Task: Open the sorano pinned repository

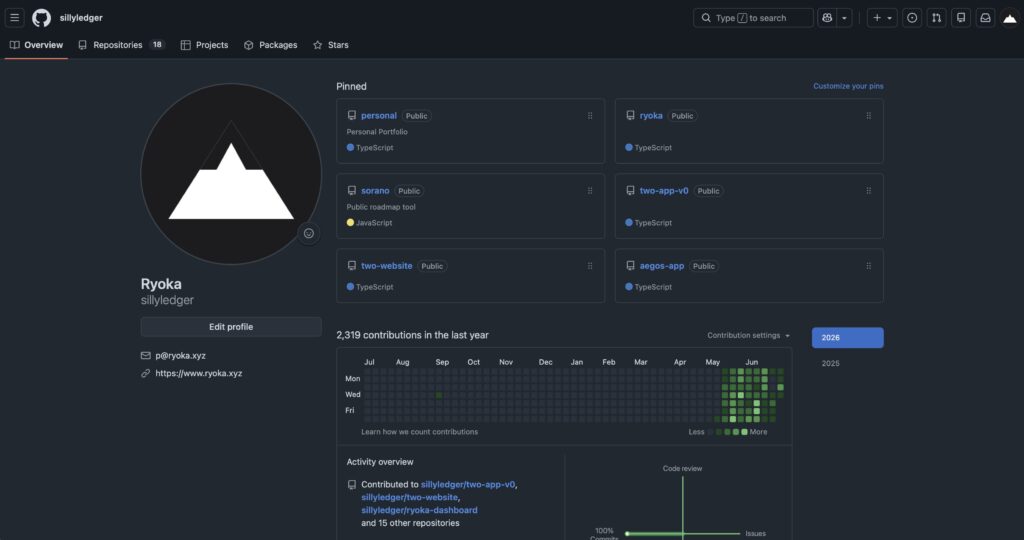Action: 375,191
